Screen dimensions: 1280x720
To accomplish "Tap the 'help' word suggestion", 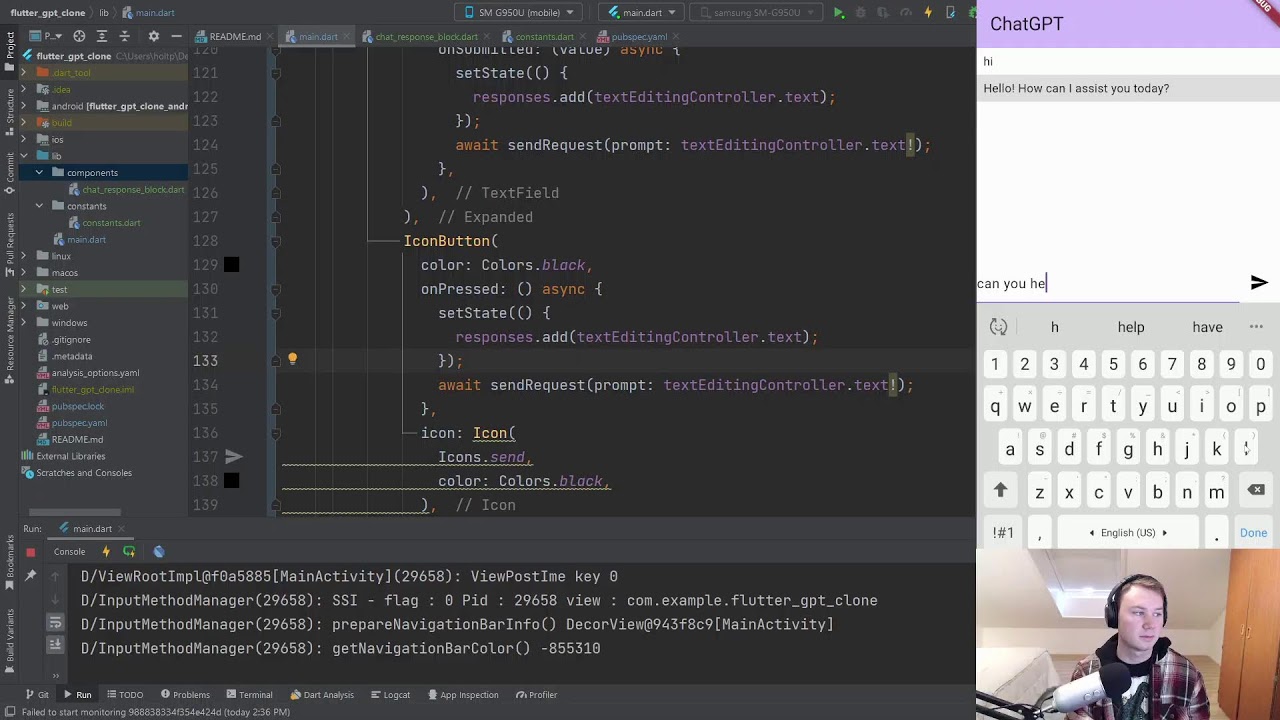I will click(1131, 327).
